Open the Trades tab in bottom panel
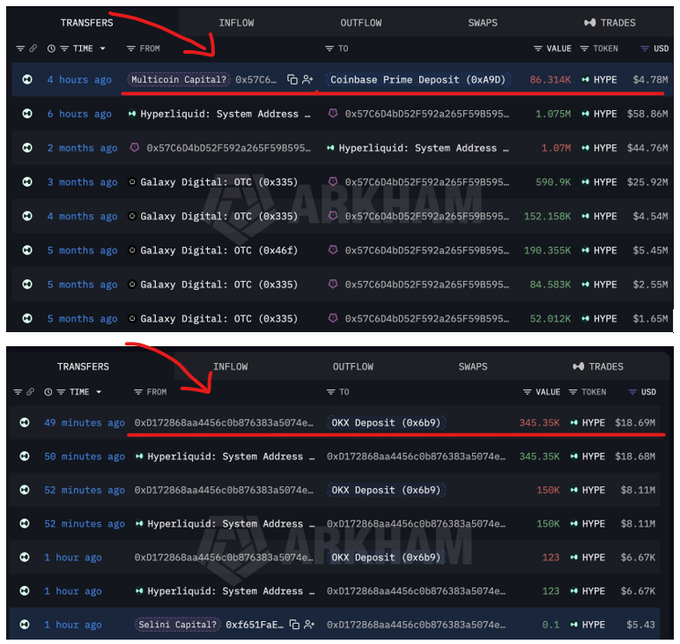Viewport: 680px width, 644px height. tap(598, 366)
